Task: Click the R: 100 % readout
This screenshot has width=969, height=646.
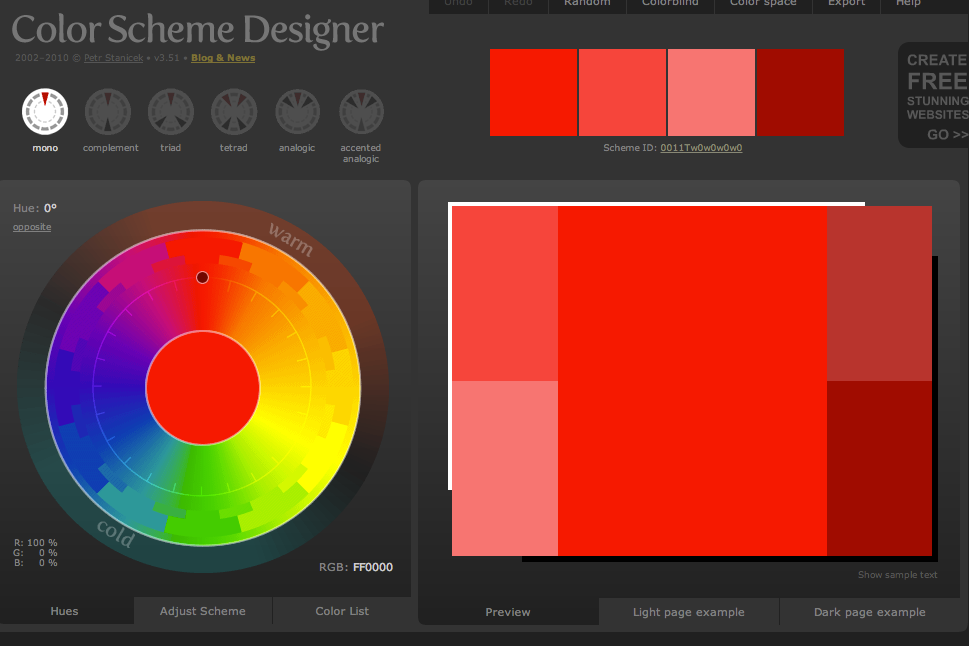Action: (x=36, y=543)
